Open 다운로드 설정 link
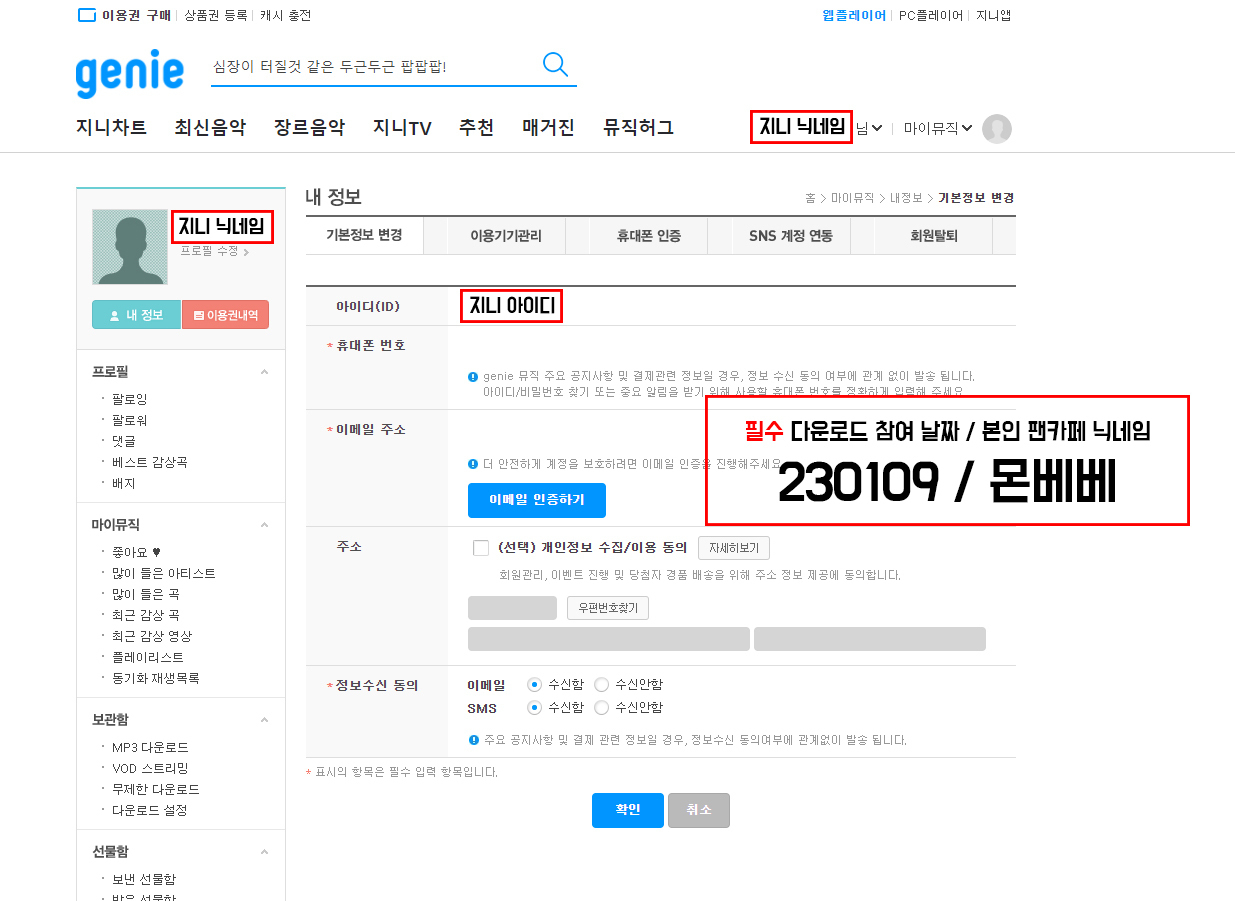 (150, 810)
